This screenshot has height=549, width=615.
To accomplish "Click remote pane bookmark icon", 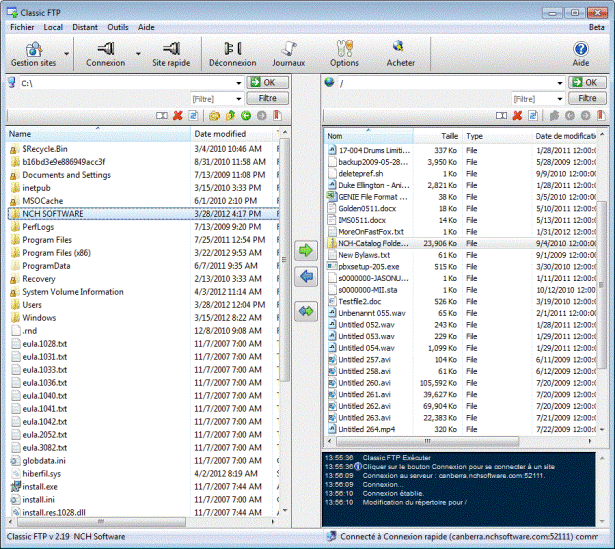I will (x=600, y=115).
